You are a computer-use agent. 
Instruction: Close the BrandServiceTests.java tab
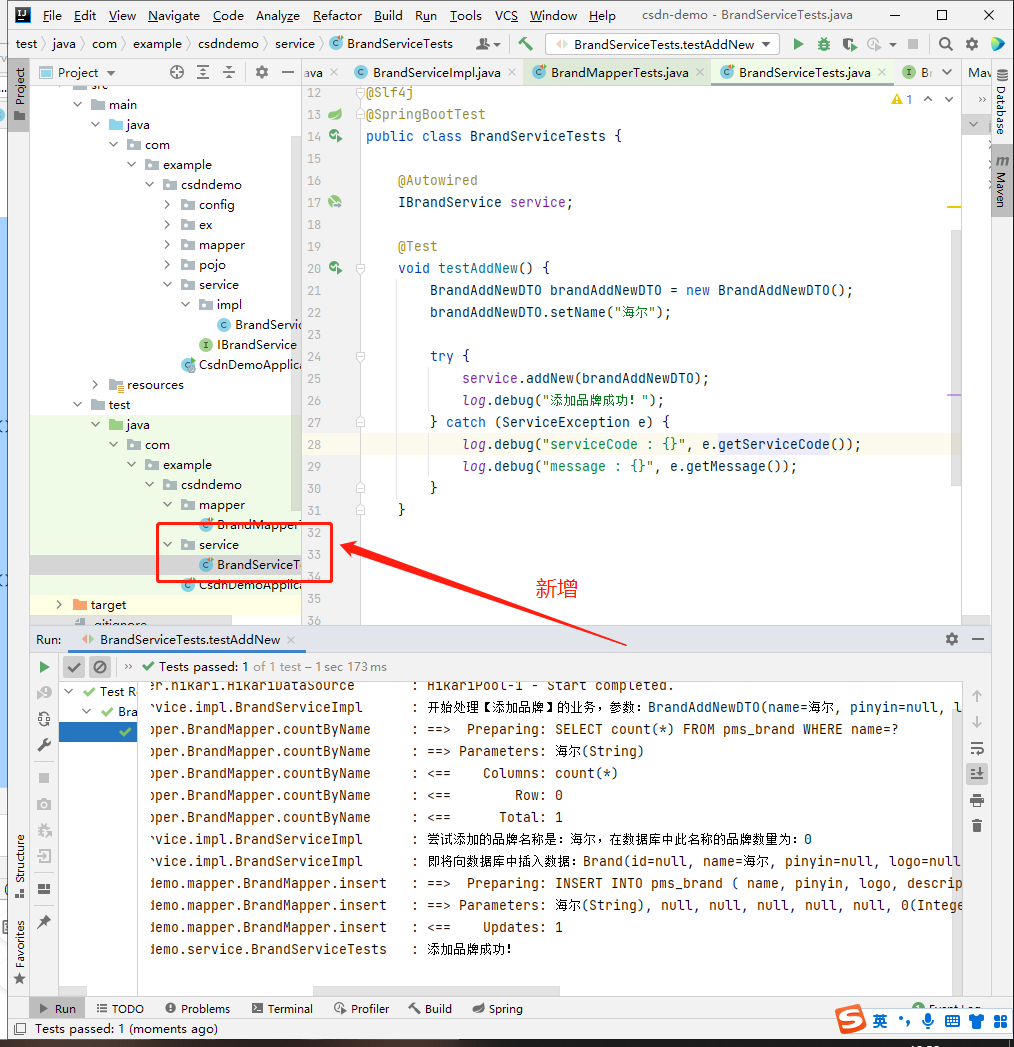click(x=882, y=72)
